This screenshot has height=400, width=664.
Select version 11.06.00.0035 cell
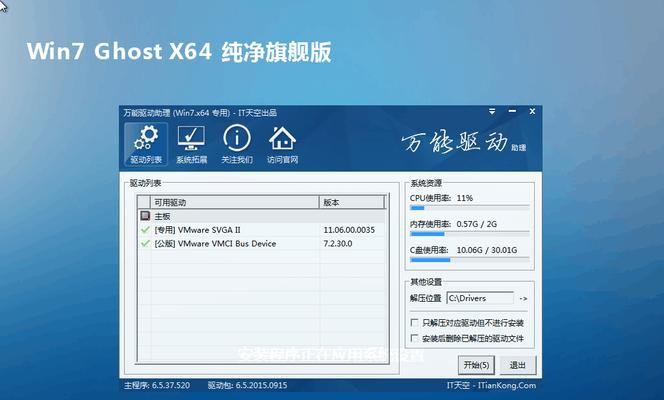pyautogui.click(x=349, y=230)
